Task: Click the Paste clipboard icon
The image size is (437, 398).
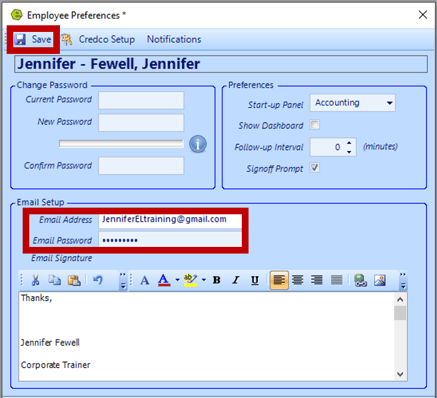Action: 74,280
